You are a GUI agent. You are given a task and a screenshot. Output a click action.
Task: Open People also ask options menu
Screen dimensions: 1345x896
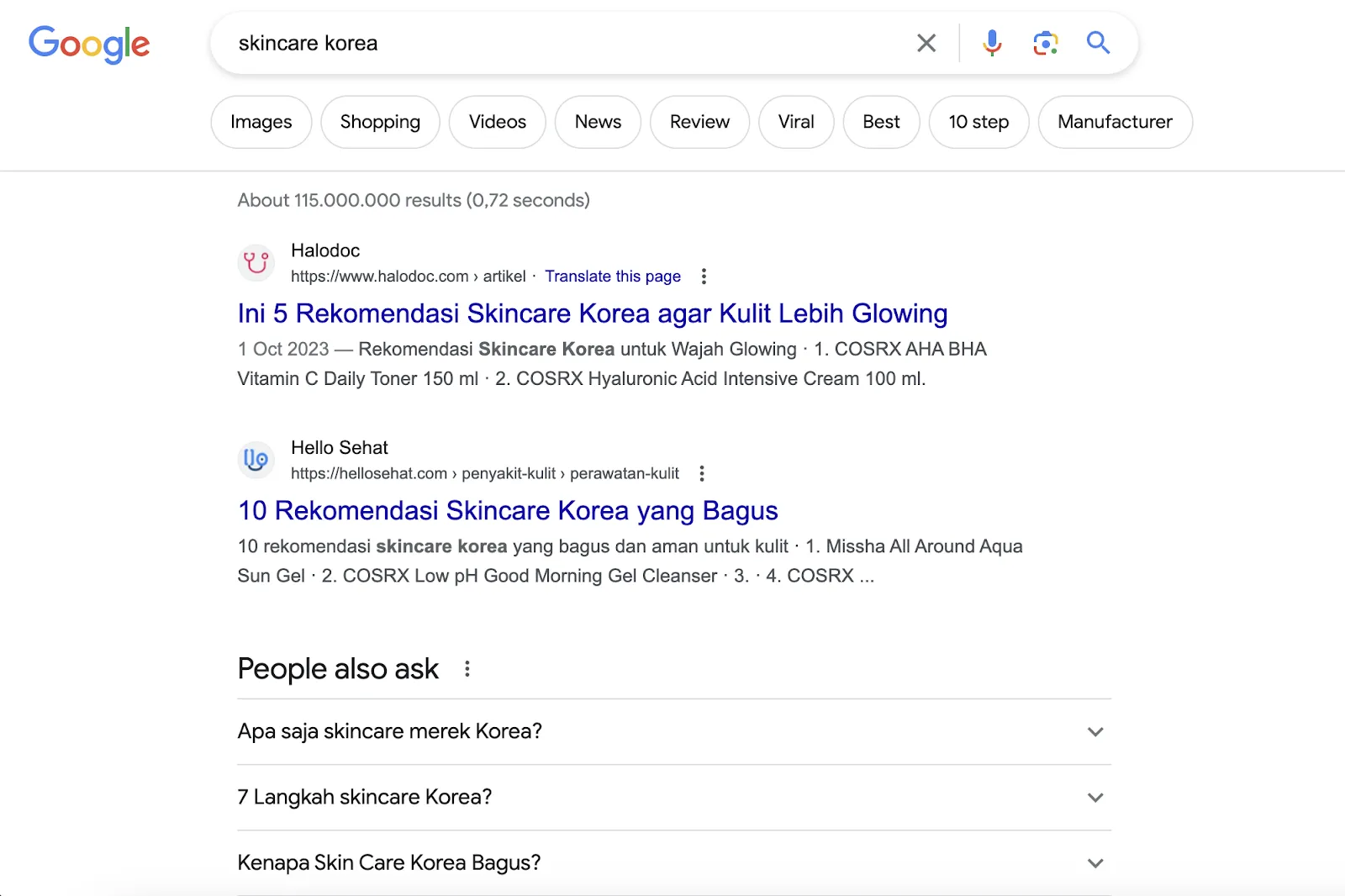pyautogui.click(x=467, y=669)
